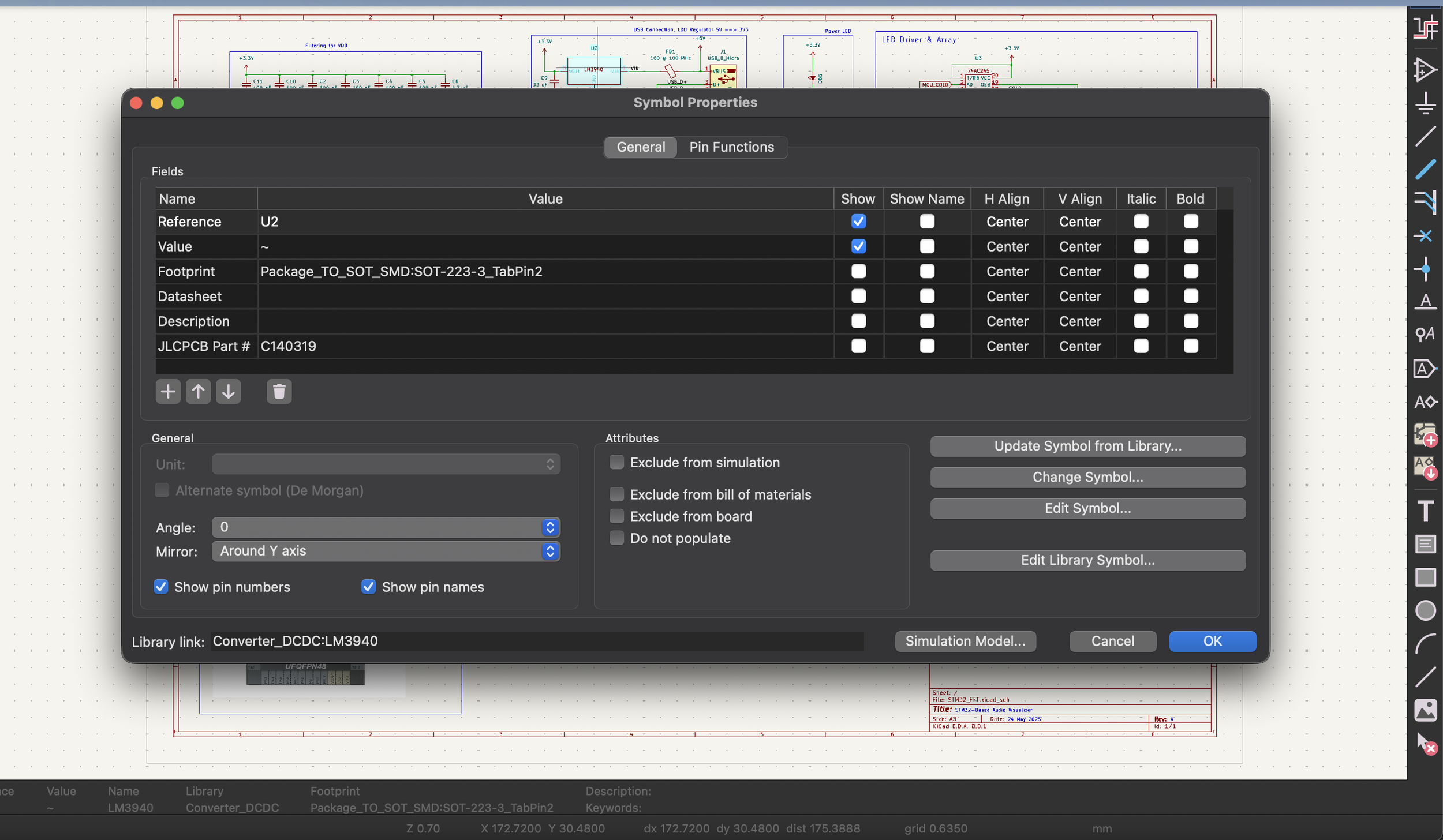Viewport: 1443px width, 840px height.
Task: Select the General tab
Action: click(641, 147)
